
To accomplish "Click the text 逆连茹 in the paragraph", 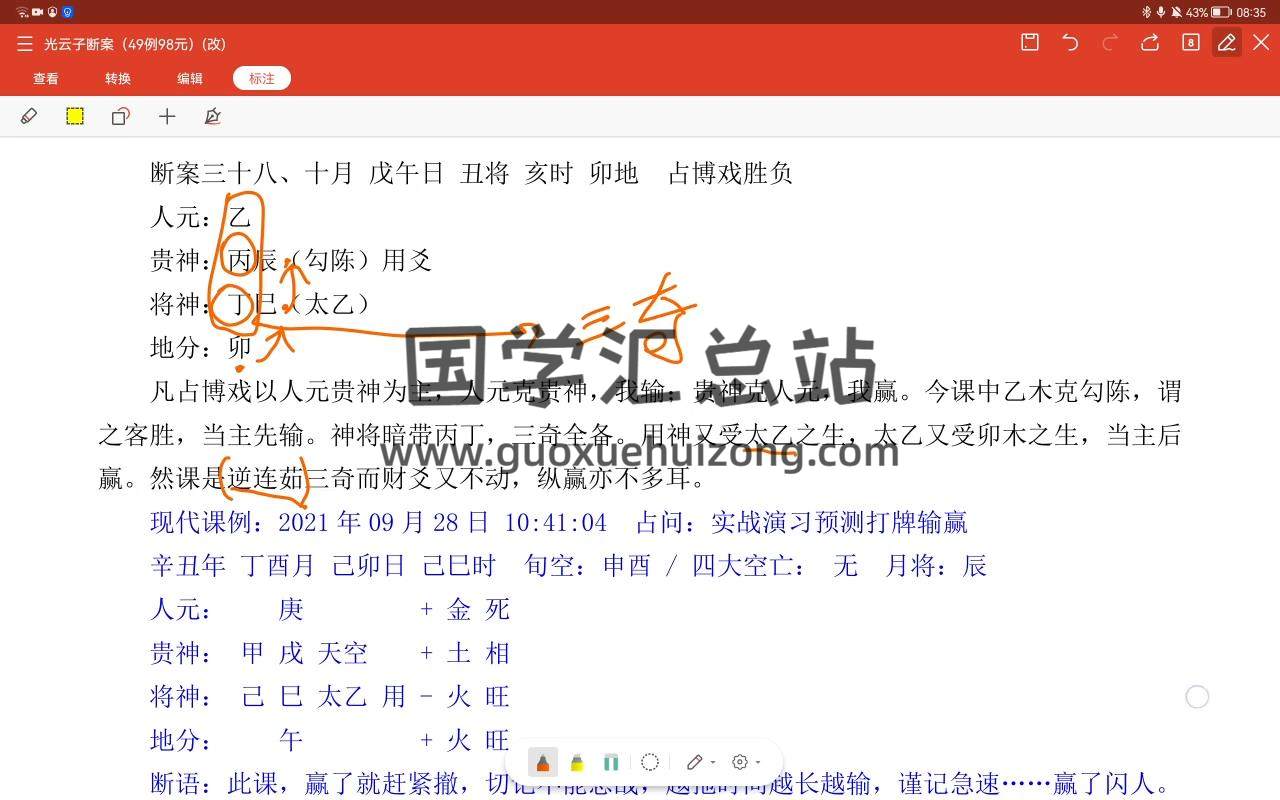I will click(266, 478).
